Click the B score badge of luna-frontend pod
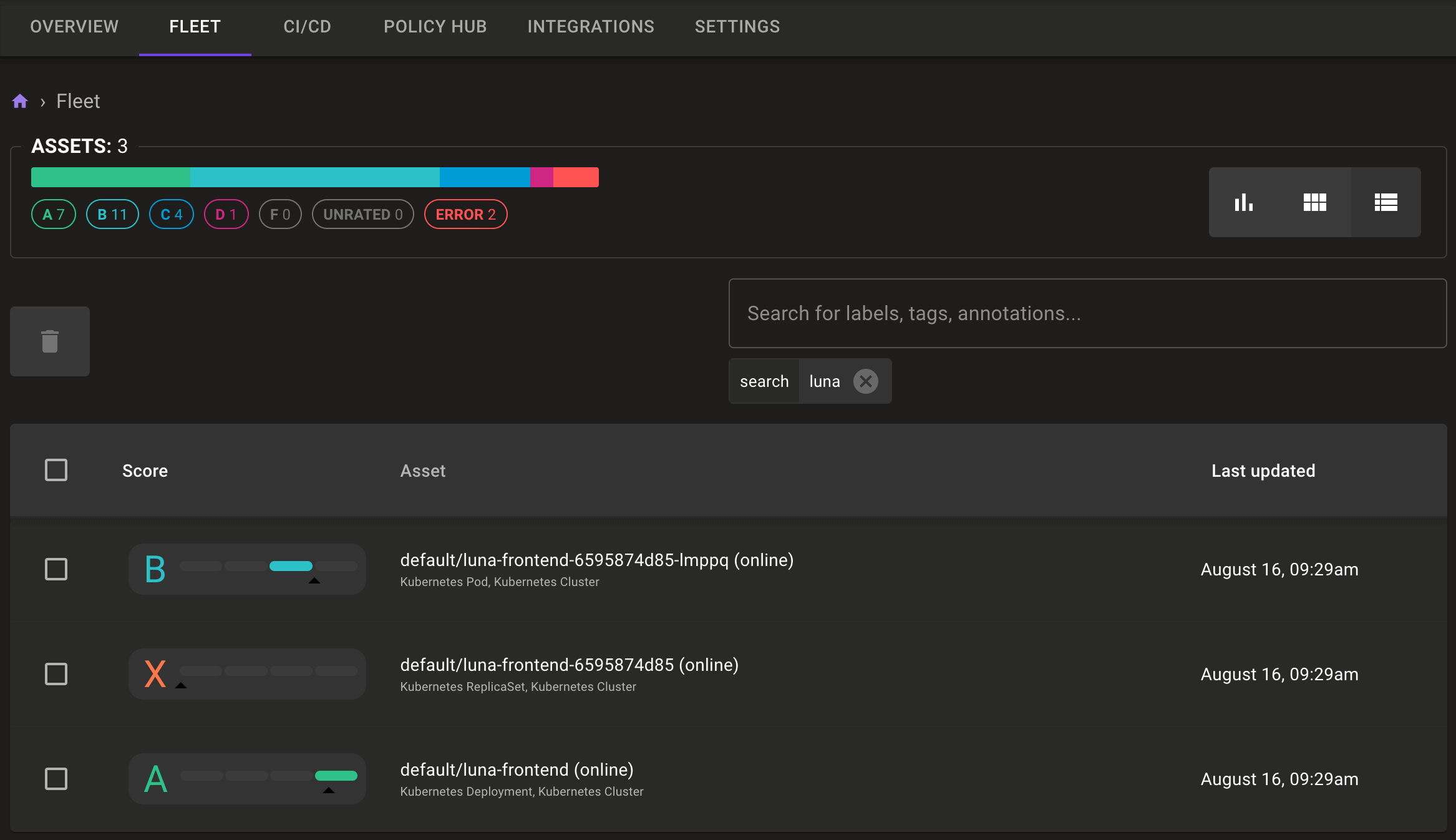The height and width of the screenshot is (840, 1456). pyautogui.click(x=155, y=569)
